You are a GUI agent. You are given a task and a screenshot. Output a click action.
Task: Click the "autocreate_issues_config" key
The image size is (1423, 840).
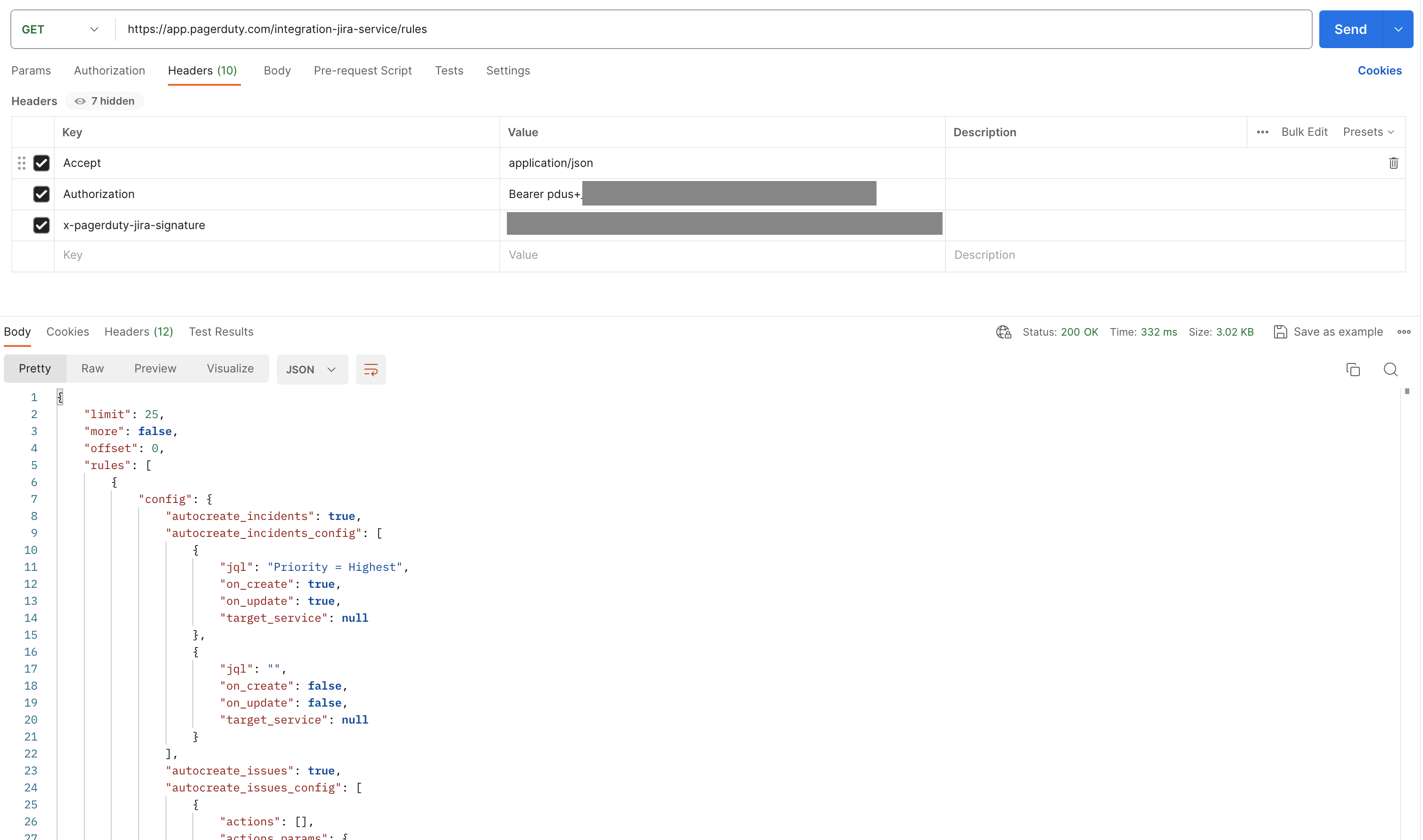point(254,788)
